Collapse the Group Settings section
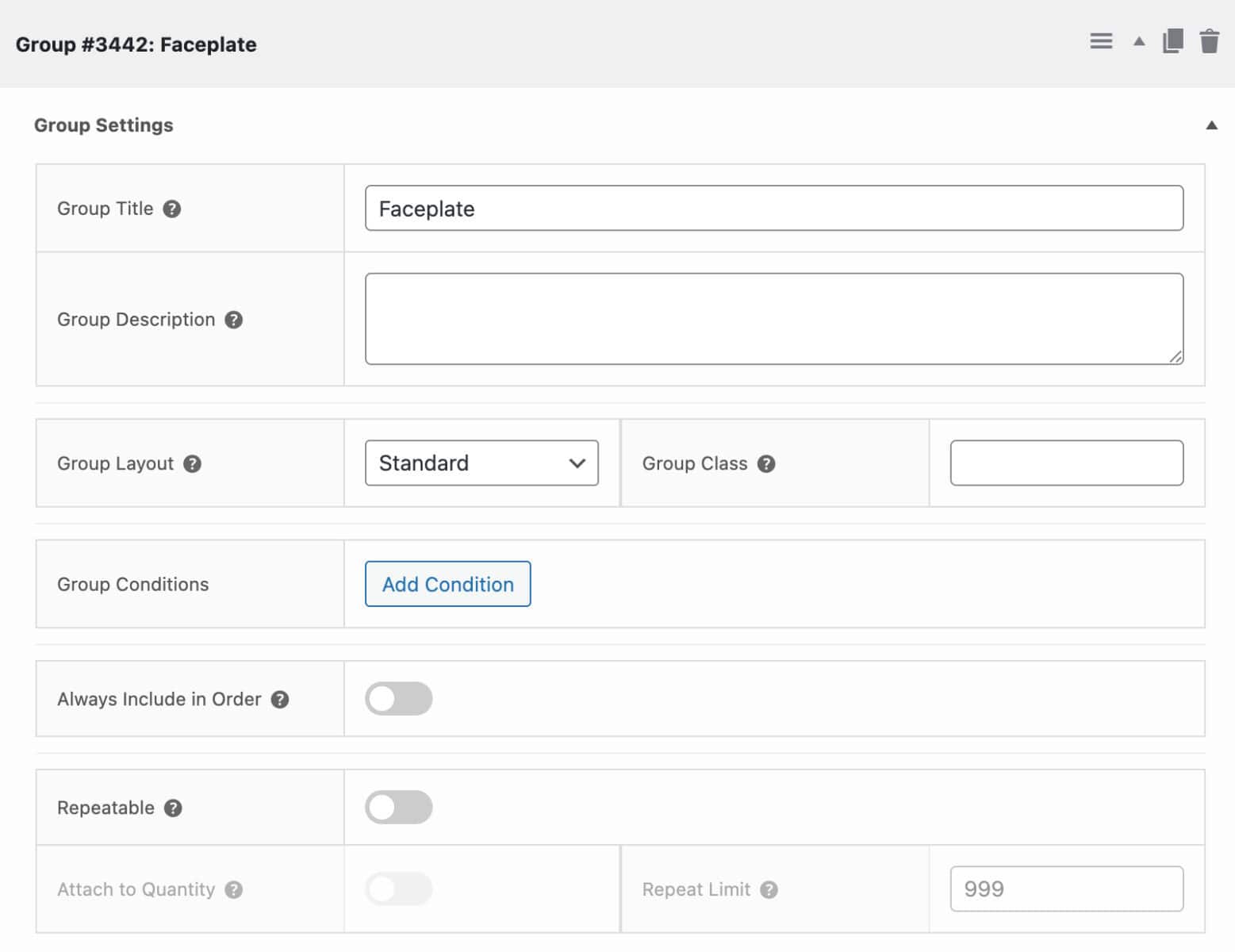Viewport: 1235px width, 952px height. (1211, 125)
